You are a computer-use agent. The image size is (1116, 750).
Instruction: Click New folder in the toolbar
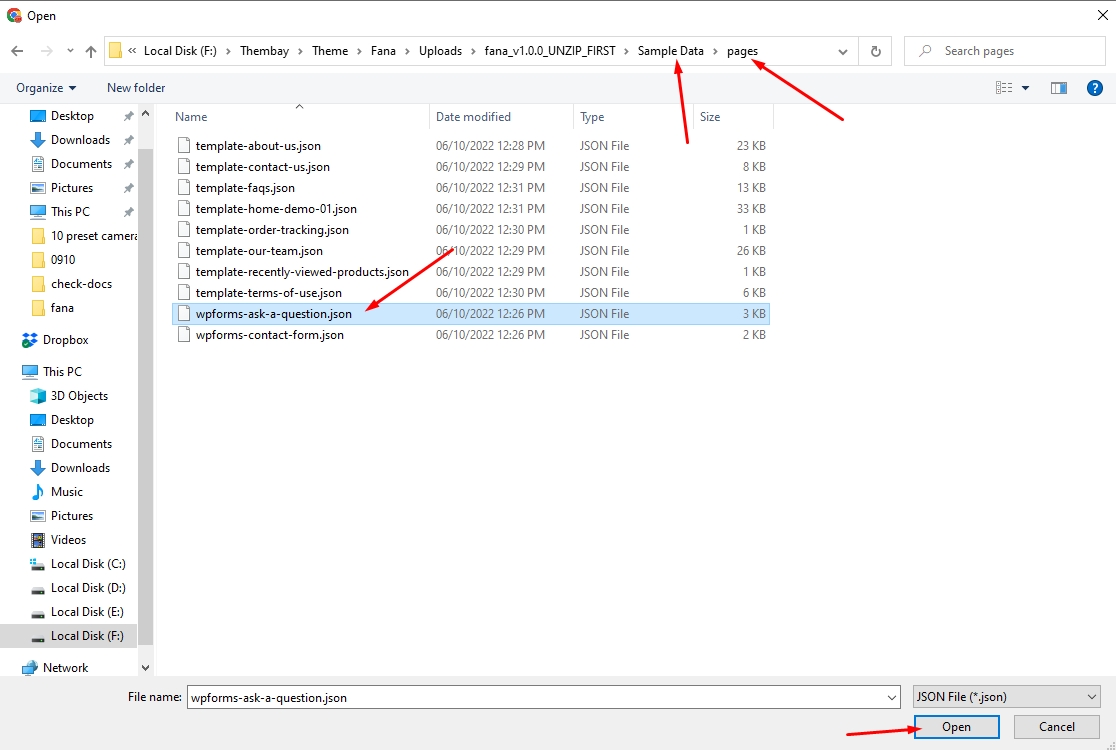point(136,88)
